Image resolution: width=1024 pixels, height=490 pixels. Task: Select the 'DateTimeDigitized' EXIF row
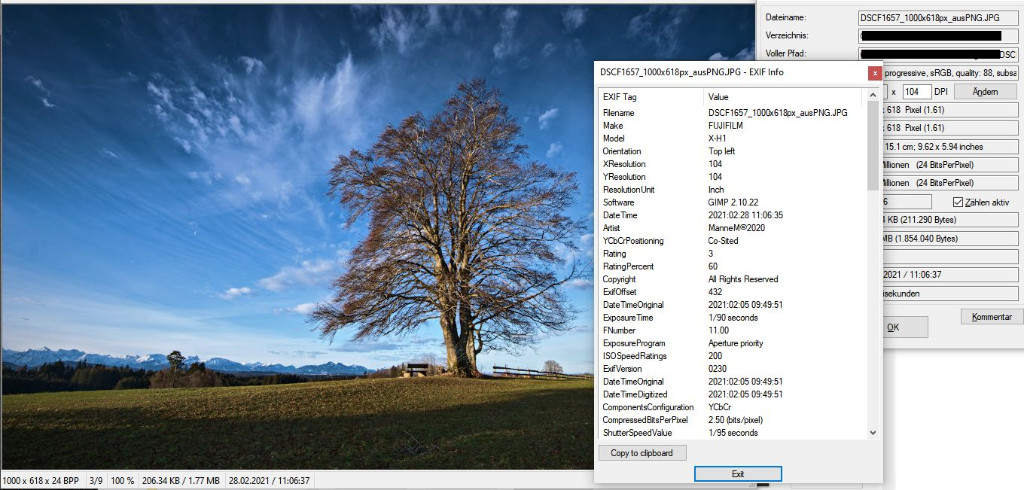click(x=733, y=395)
